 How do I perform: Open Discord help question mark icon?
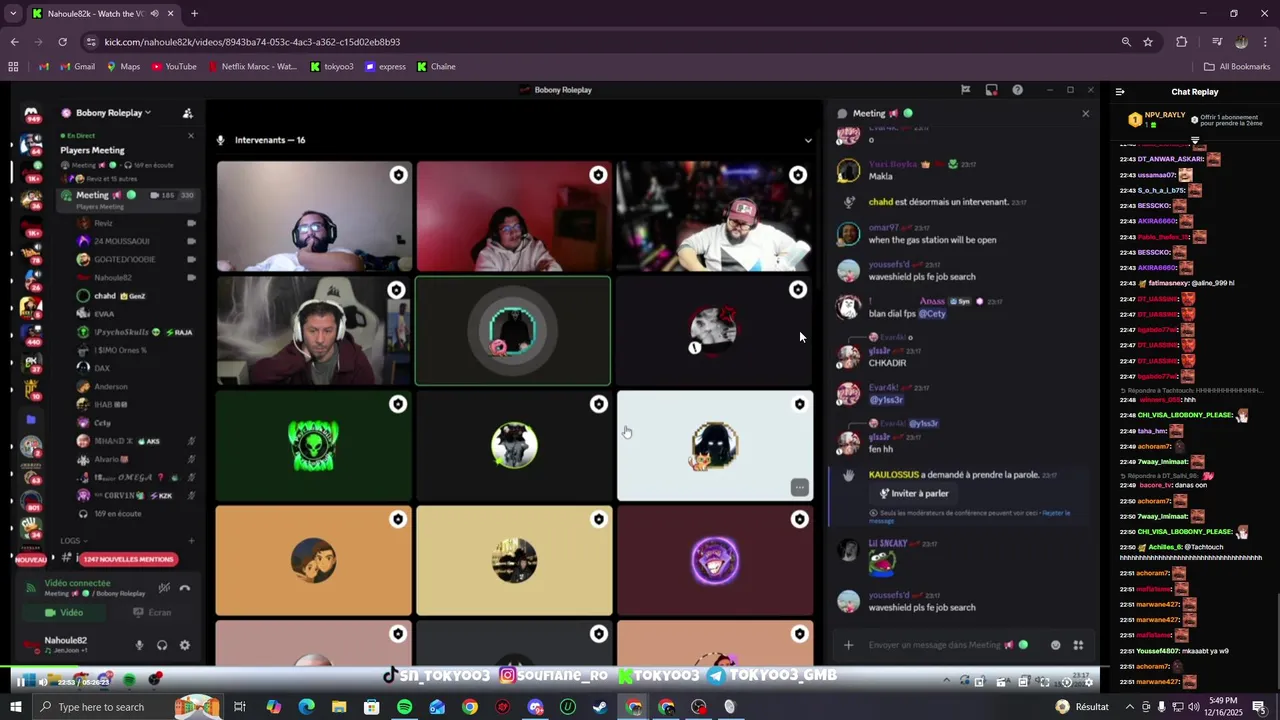tap(1017, 90)
